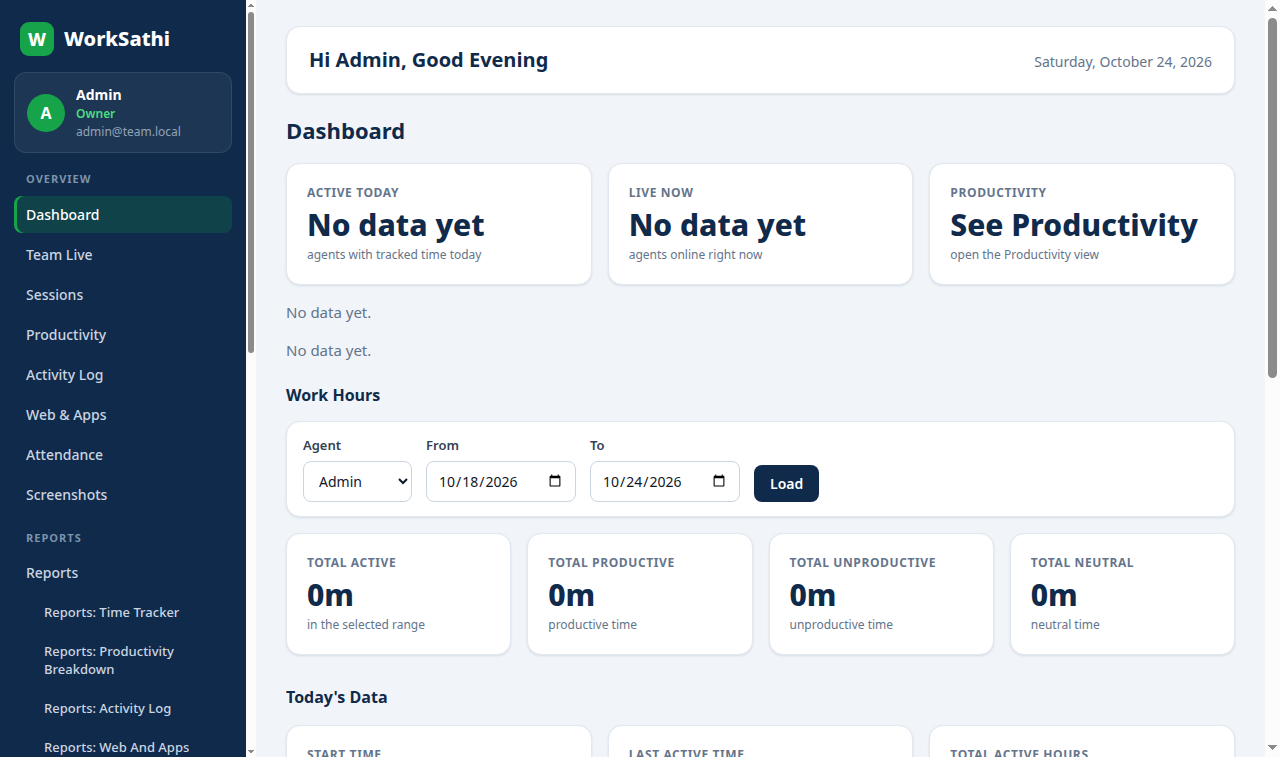The image size is (1280, 757).
Task: Click the Hi Admin, Good Evening greeting
Action: point(429,60)
